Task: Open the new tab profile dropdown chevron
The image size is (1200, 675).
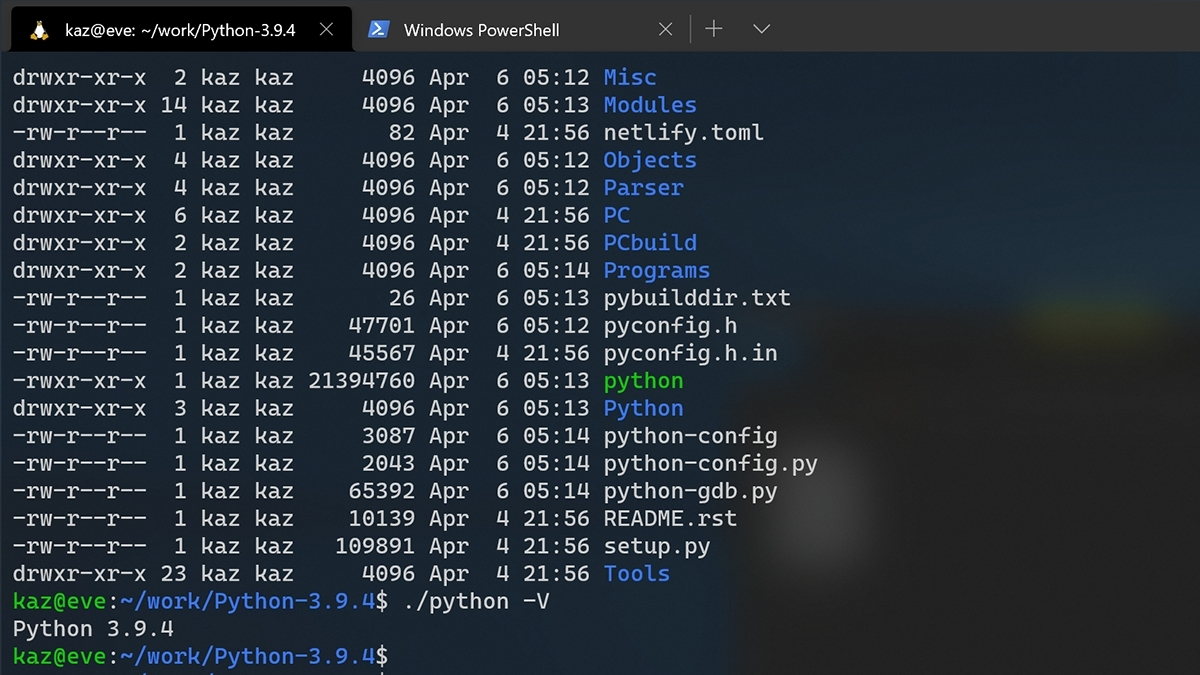Action: (x=761, y=29)
